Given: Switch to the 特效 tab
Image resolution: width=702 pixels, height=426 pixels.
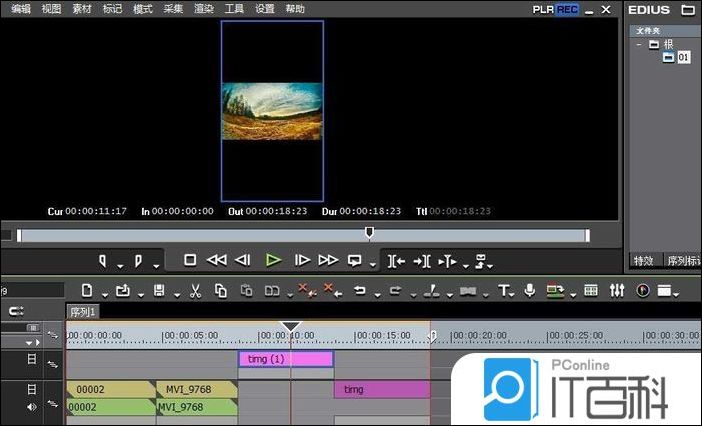Looking at the screenshot, I should point(642,261).
